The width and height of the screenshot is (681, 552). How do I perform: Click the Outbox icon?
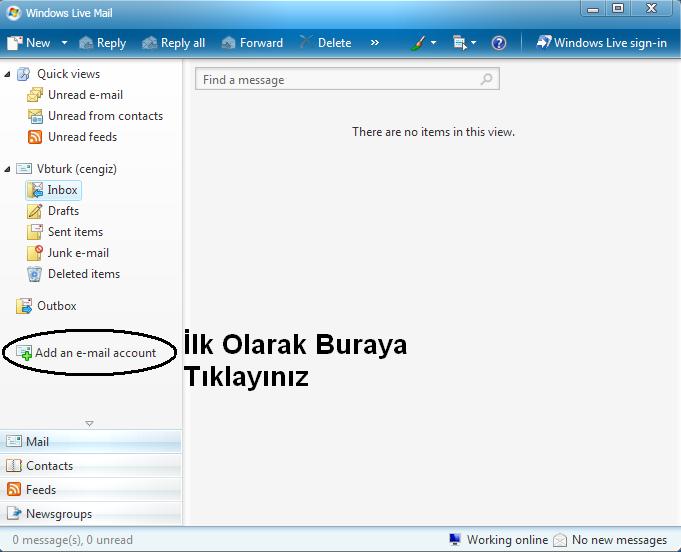[24, 306]
